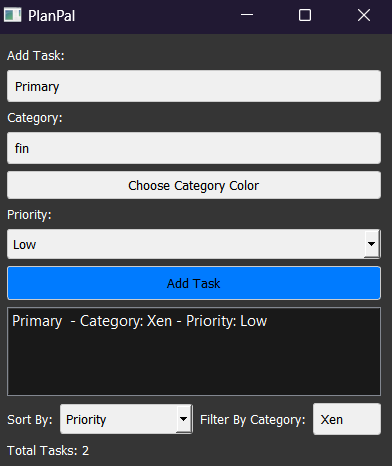Click the blue Add Task button
Image resolution: width=392 pixels, height=466 pixels.
pyautogui.click(x=194, y=283)
